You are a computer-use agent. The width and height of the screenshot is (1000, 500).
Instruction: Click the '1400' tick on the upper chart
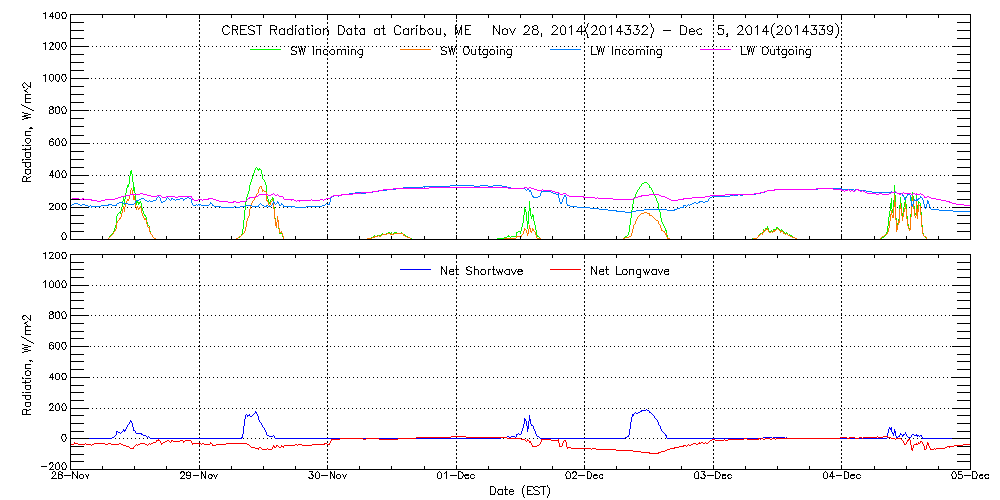click(x=54, y=15)
